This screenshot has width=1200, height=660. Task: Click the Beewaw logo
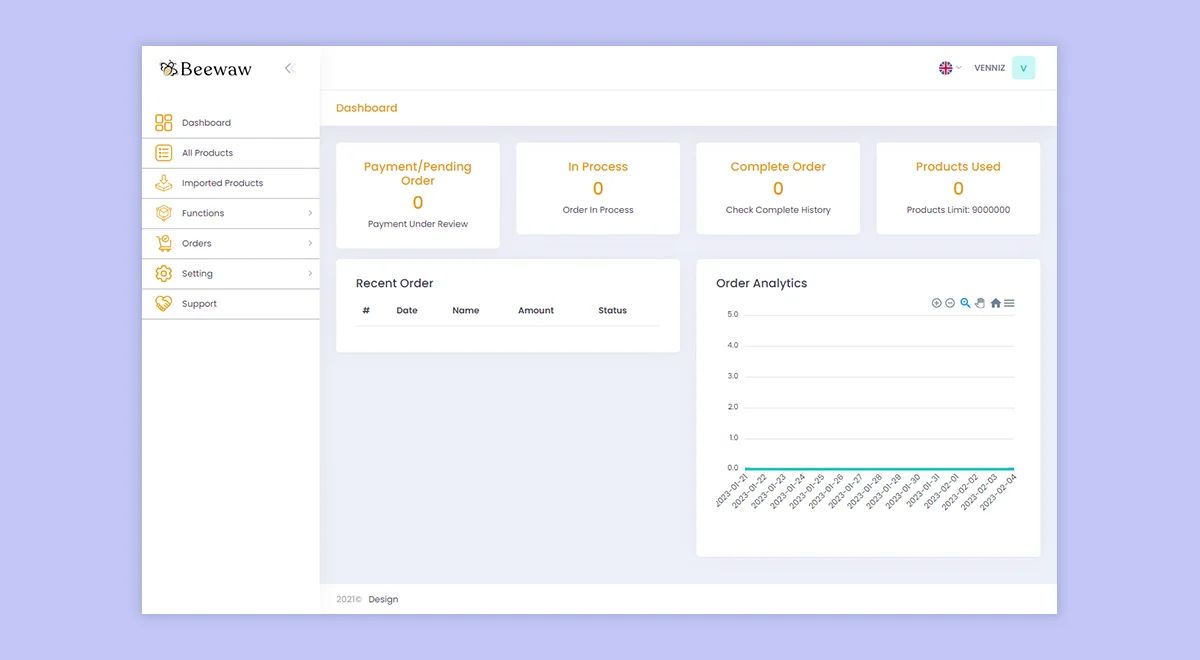[x=206, y=69]
